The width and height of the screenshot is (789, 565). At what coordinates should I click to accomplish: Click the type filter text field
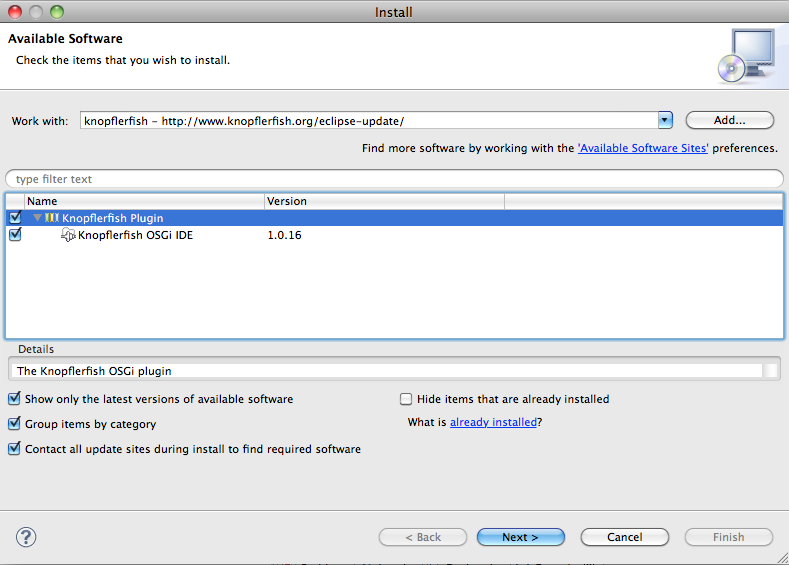point(394,179)
